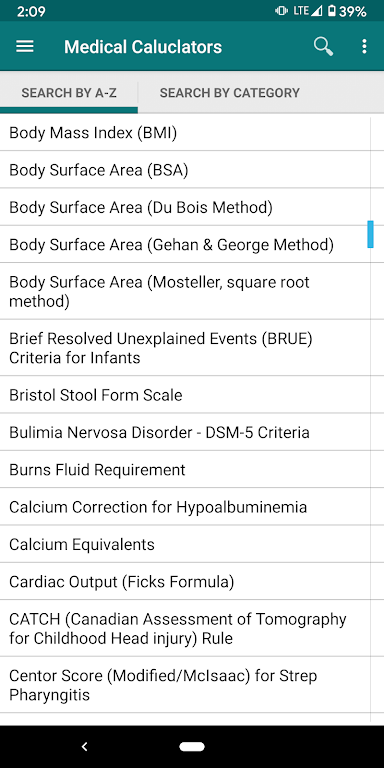
Task: Open Calcium Correction for Hypoalbuminemia
Action: tap(185, 507)
